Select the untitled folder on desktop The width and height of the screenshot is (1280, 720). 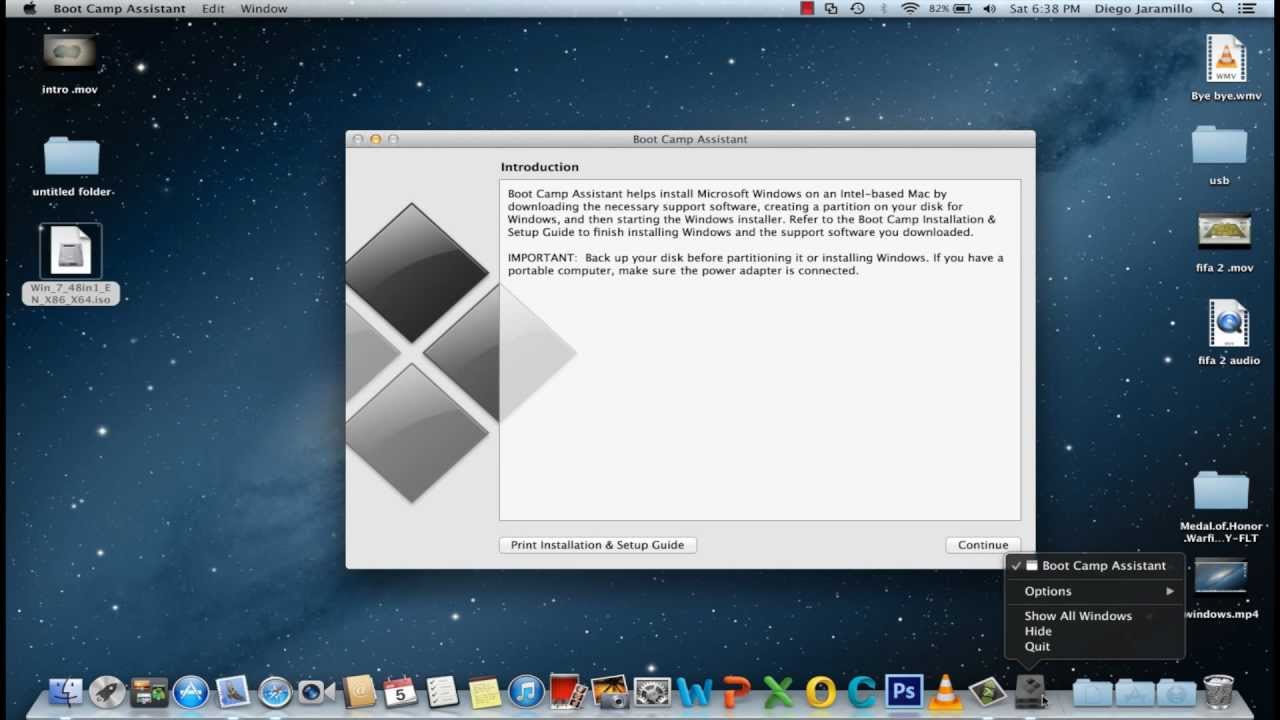tap(72, 166)
